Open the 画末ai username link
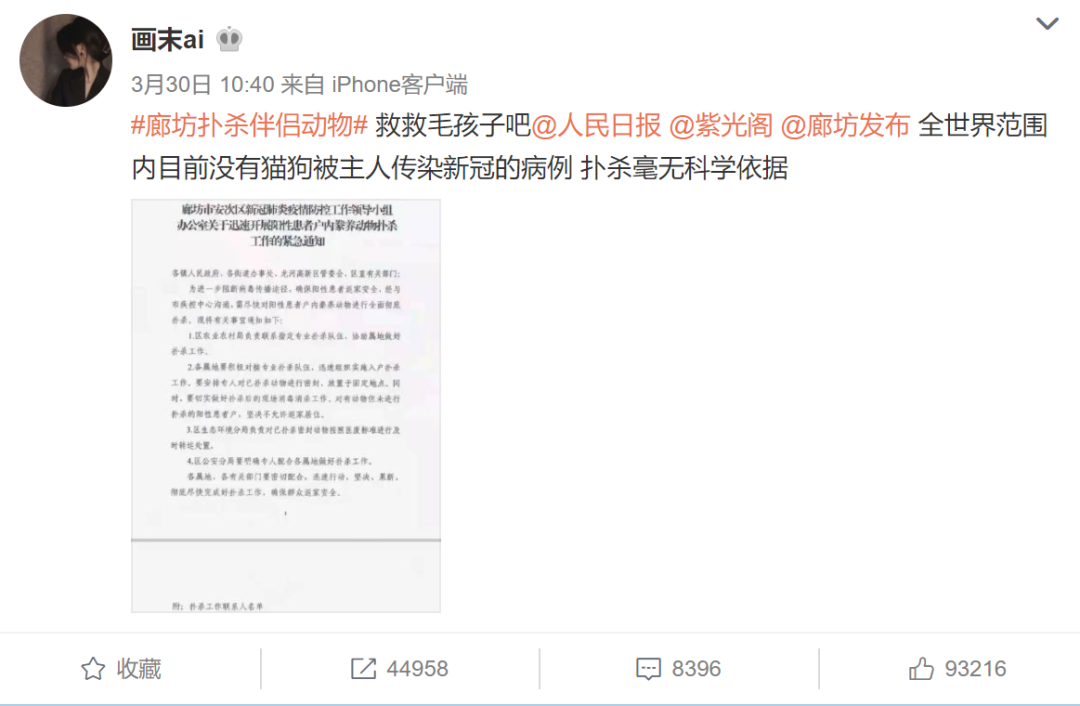This screenshot has width=1080, height=706. (167, 40)
